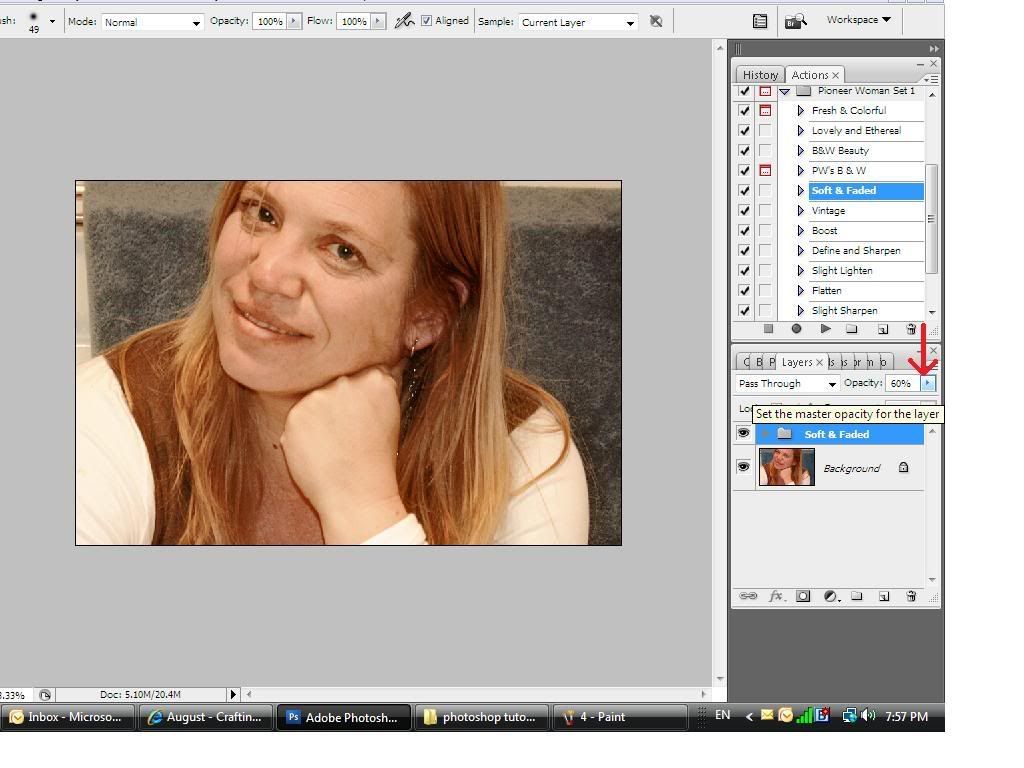
Task: Open the Workspace menu
Action: pyautogui.click(x=858, y=20)
